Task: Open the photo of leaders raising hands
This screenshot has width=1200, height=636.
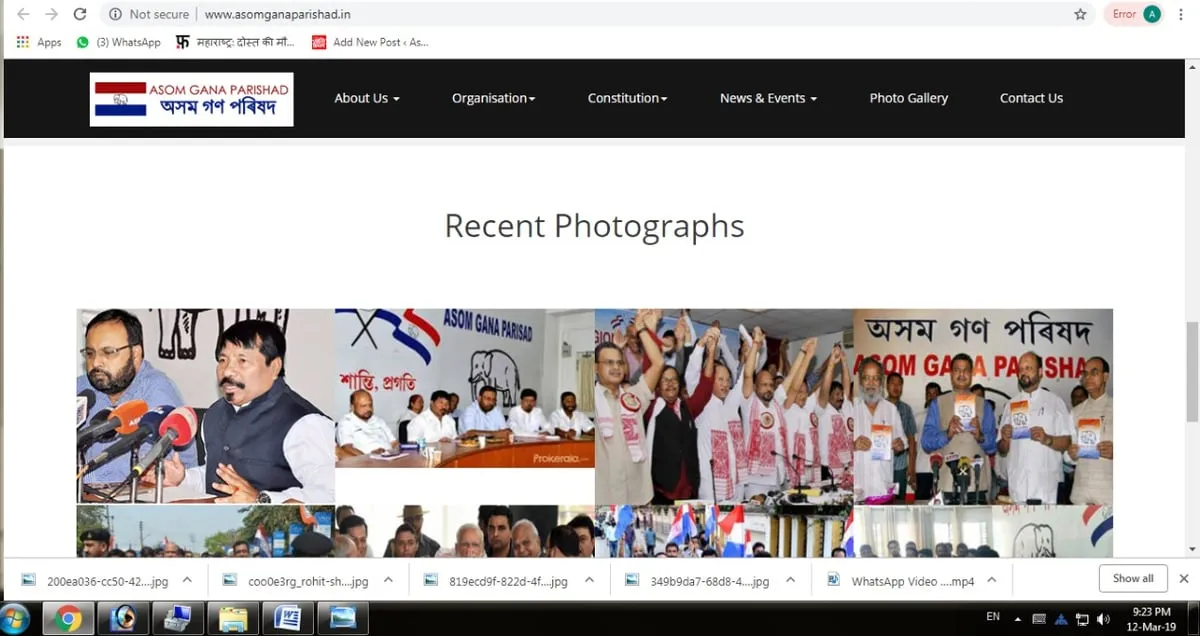Action: coord(724,406)
